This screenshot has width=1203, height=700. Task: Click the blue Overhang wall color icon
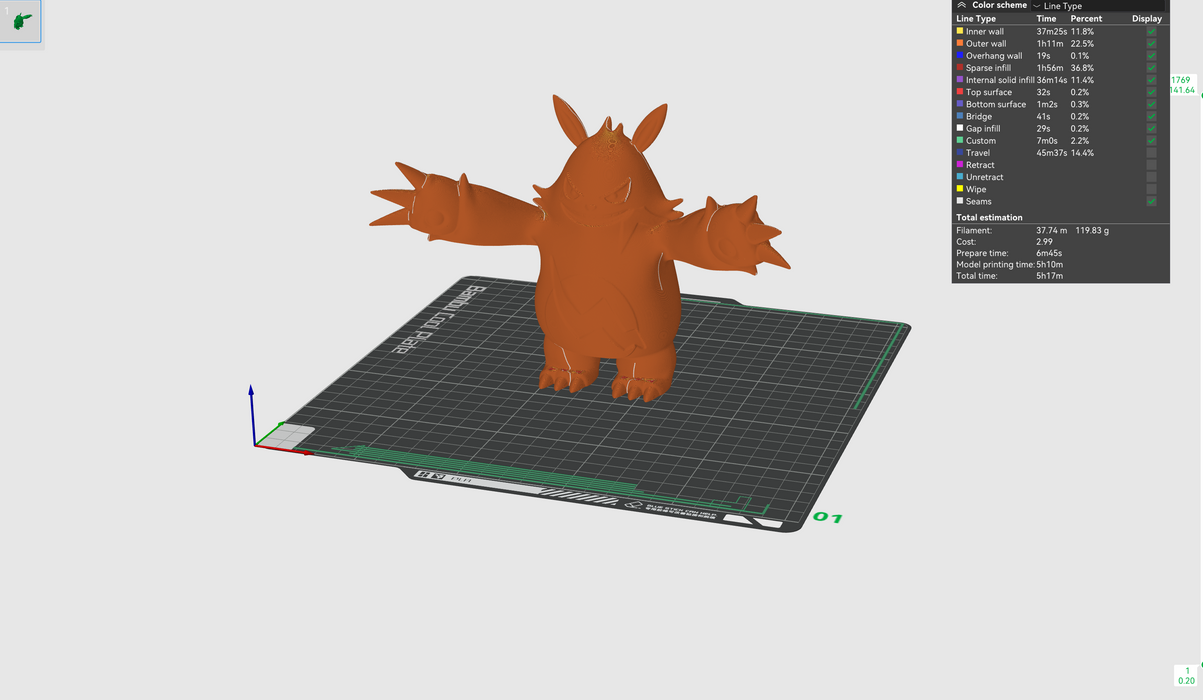click(960, 56)
